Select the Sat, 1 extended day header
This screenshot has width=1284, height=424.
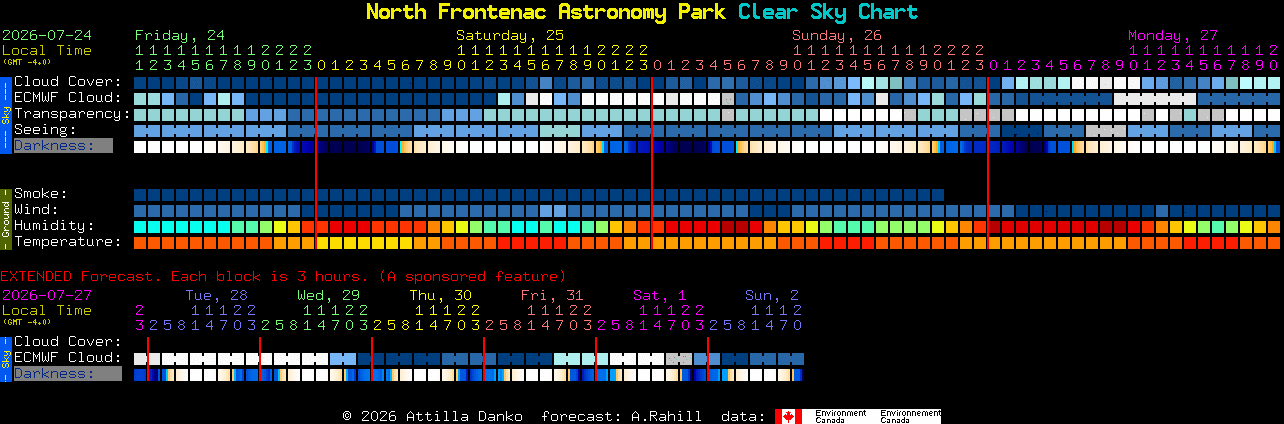tap(660, 295)
